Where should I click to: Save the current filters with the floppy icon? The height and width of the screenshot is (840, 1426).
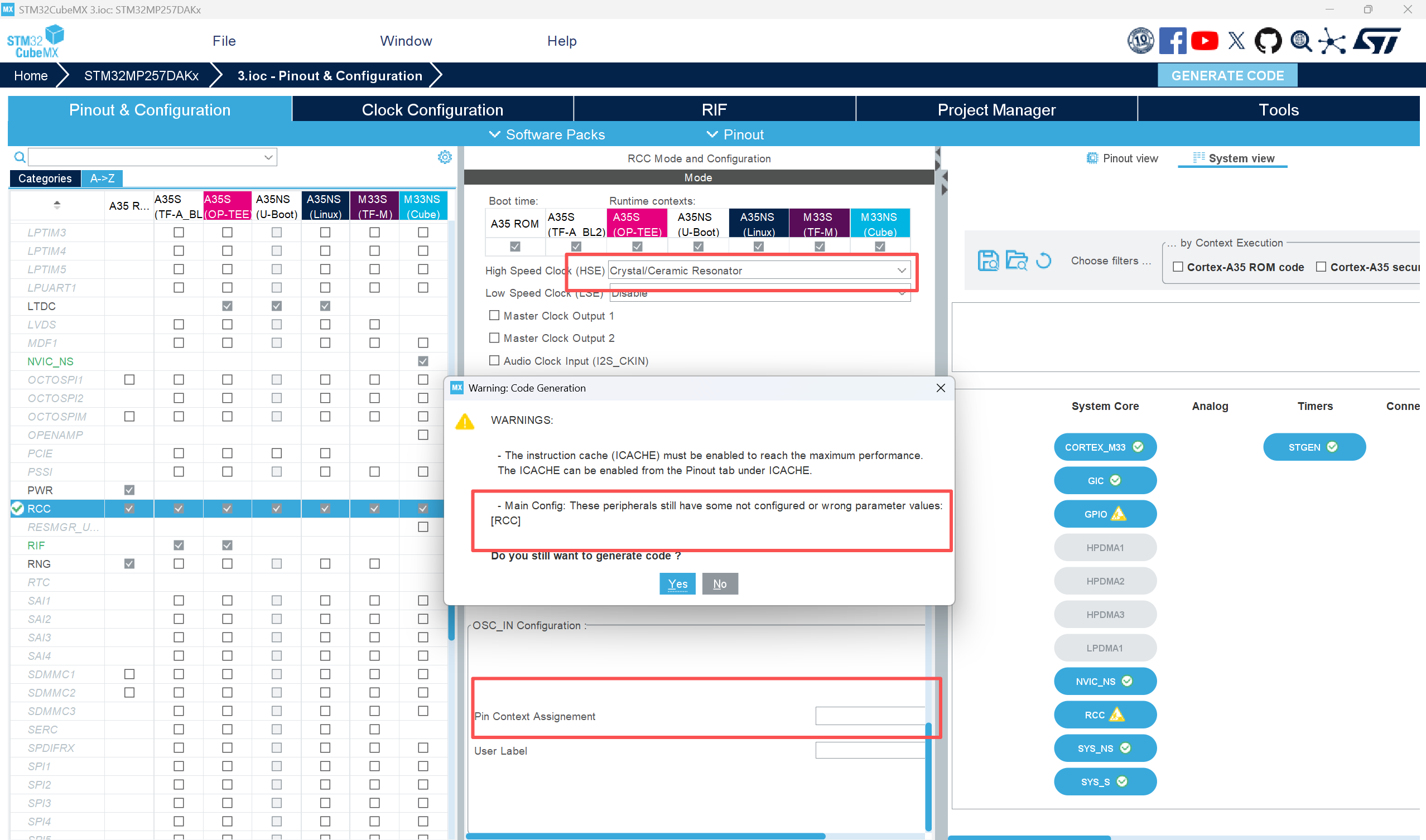pos(988,260)
